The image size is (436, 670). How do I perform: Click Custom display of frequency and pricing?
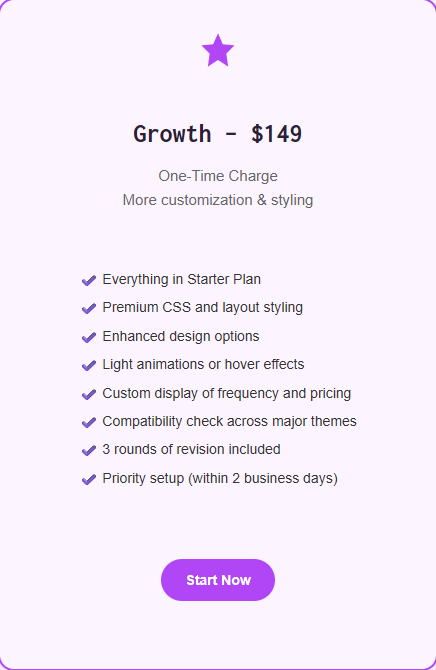[227, 393]
